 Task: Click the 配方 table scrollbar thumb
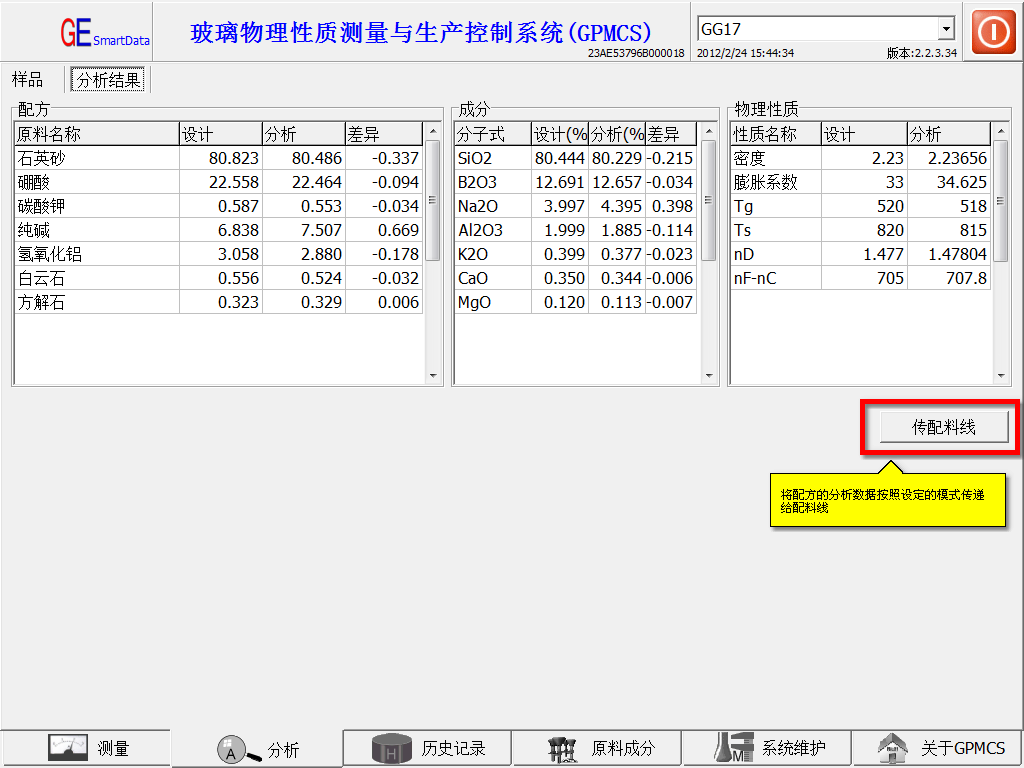click(433, 200)
